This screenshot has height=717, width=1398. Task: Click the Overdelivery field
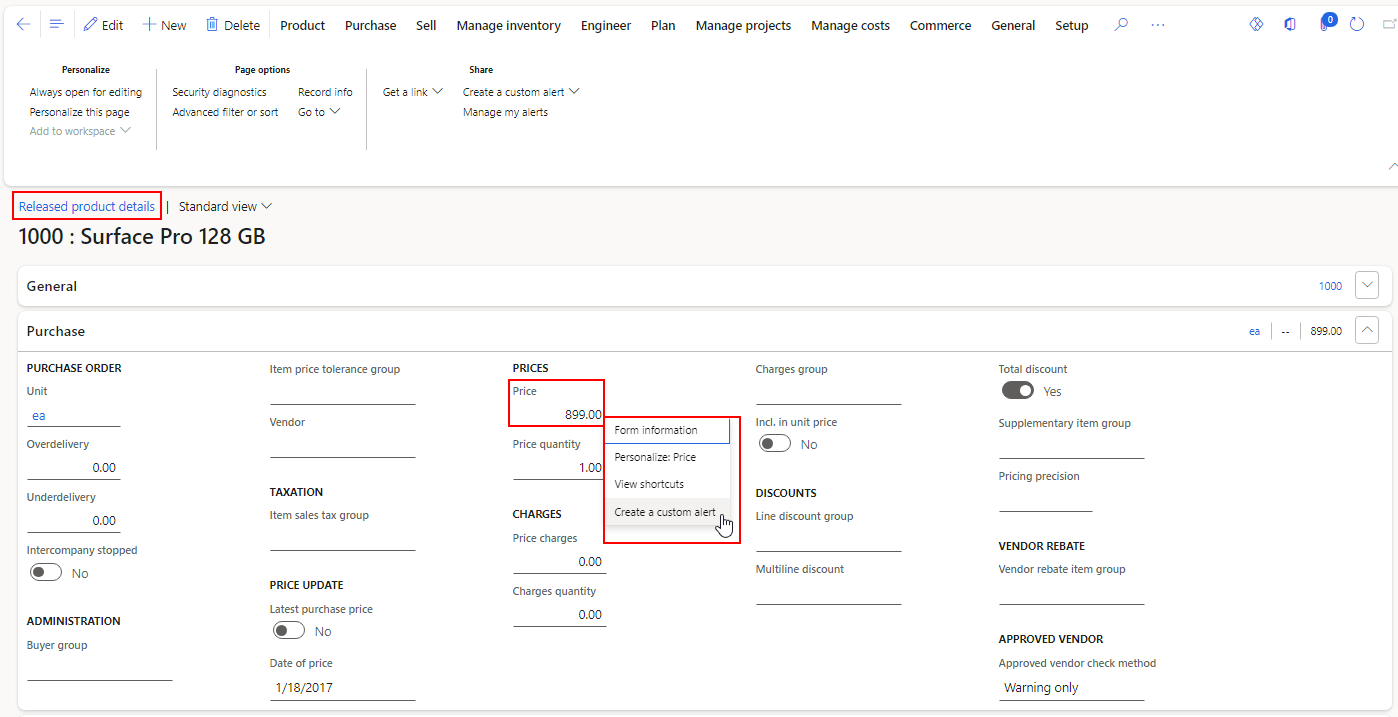point(73,467)
